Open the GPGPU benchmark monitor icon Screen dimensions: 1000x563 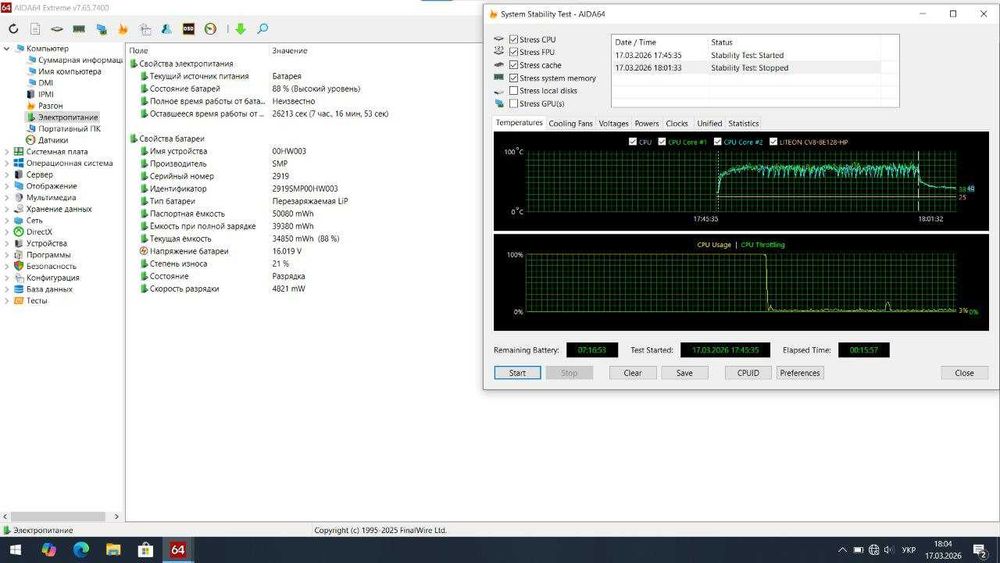[101, 29]
